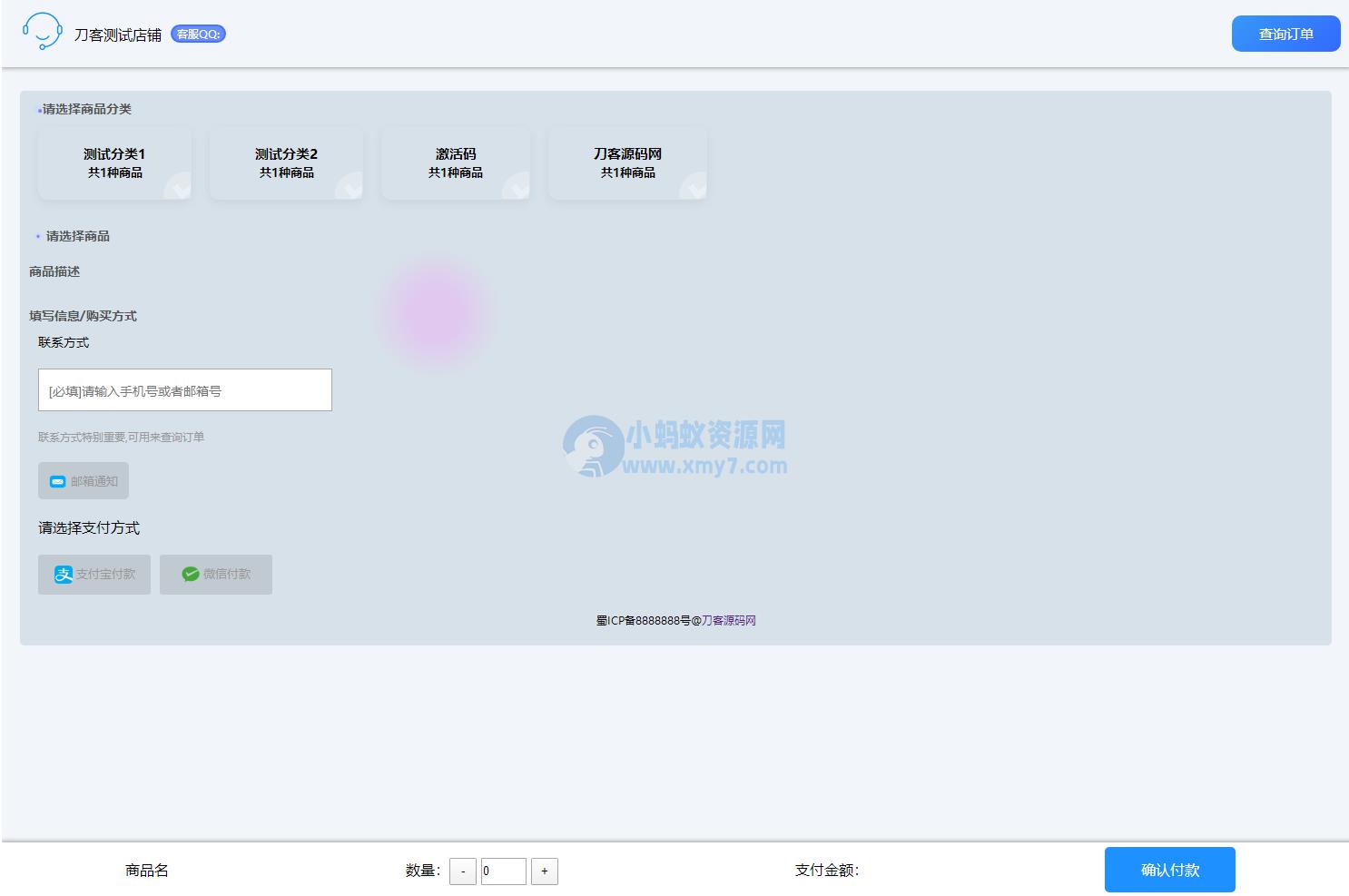Screen dimensions: 1349x896
Task: Click the 支付金额 label in bottom bar
Action: click(827, 871)
